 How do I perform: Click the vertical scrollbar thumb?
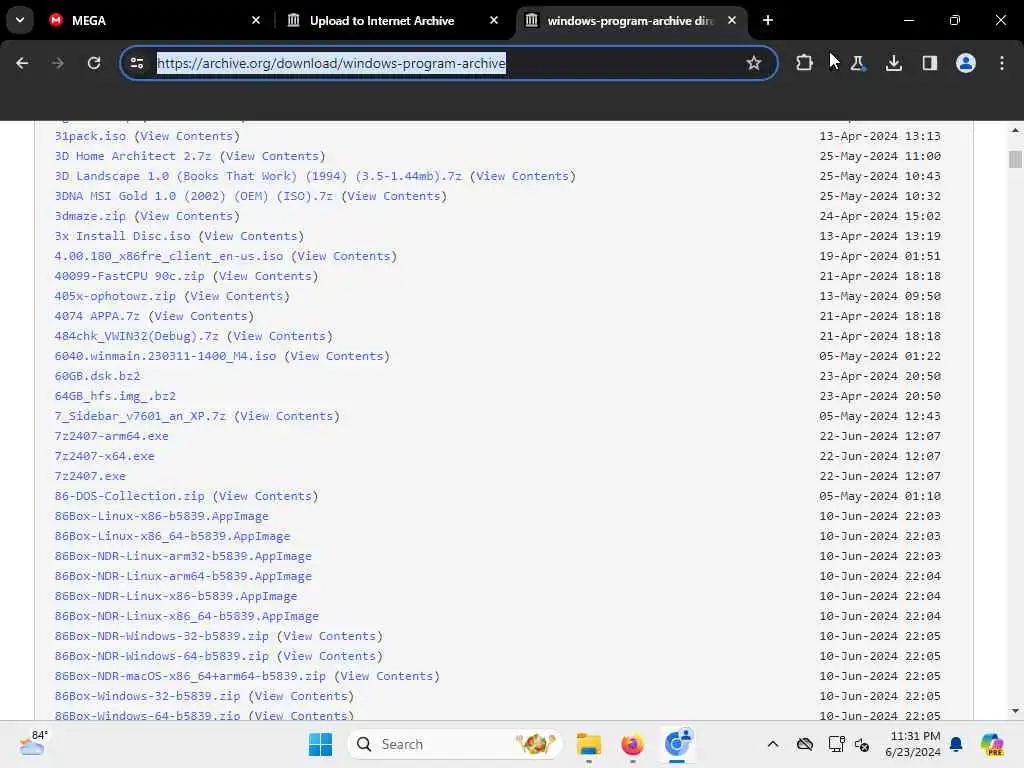pos(1015,159)
